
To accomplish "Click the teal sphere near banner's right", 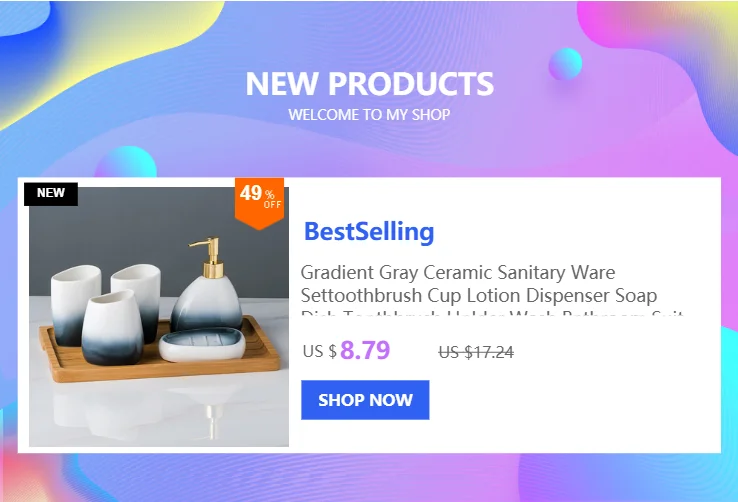I will 565,64.
